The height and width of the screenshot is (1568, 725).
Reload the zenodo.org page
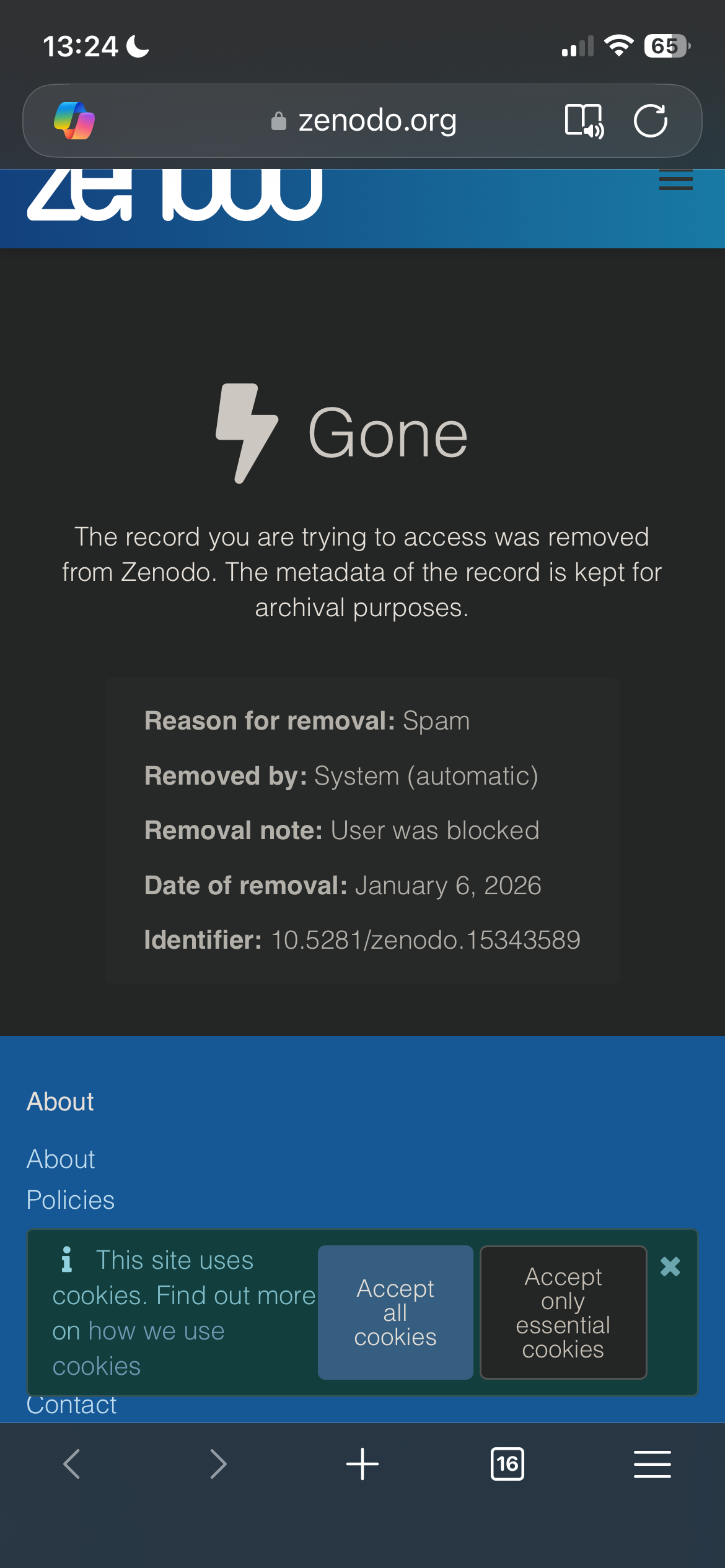point(651,121)
